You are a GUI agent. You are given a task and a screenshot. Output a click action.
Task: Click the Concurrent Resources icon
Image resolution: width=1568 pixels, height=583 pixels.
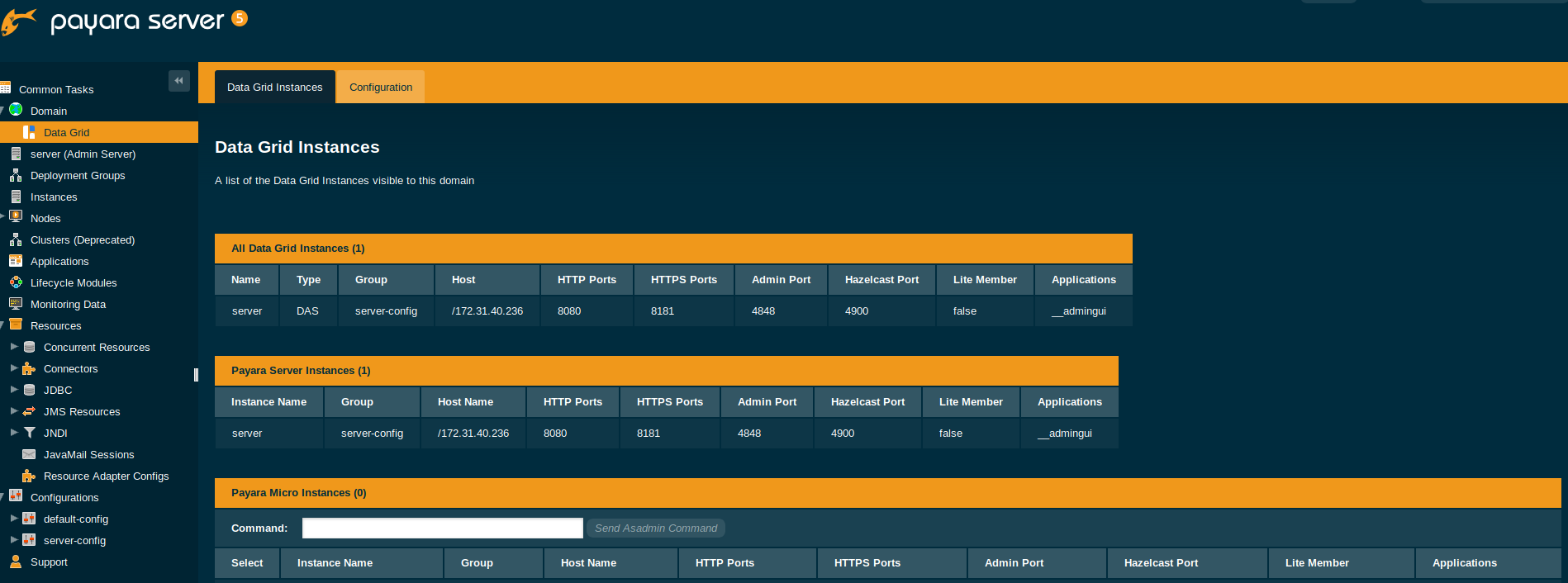[x=29, y=347]
